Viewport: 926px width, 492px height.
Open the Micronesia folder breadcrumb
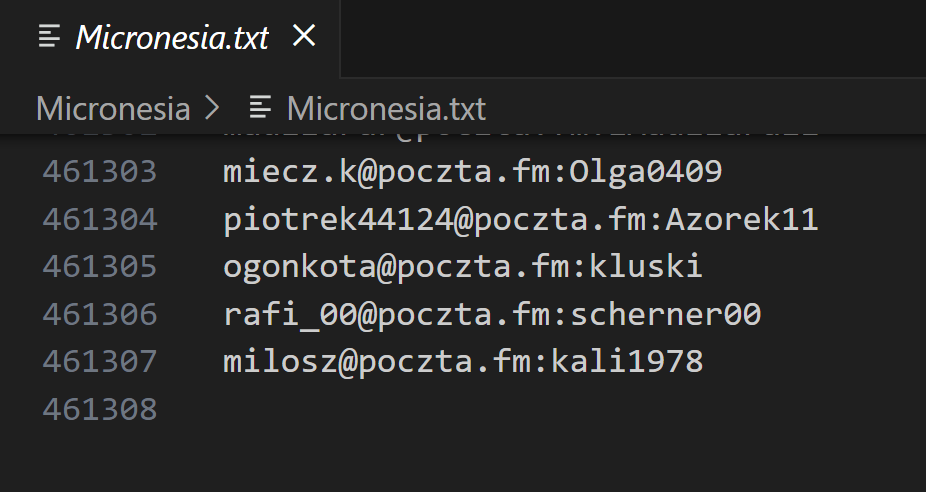(113, 107)
